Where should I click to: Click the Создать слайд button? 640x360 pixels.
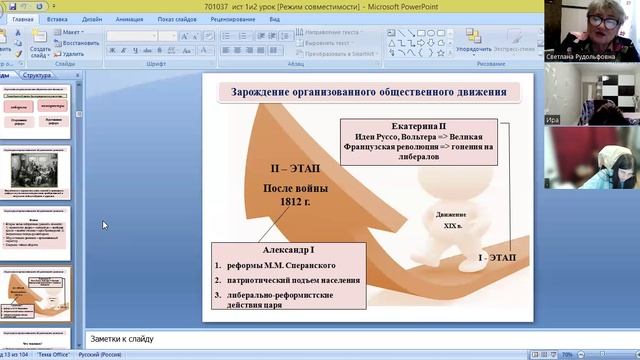[x=40, y=44]
